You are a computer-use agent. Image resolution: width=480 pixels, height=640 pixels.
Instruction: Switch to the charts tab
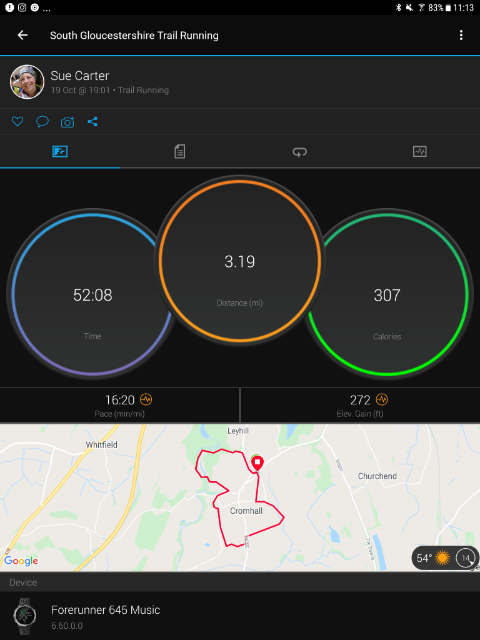(420, 152)
